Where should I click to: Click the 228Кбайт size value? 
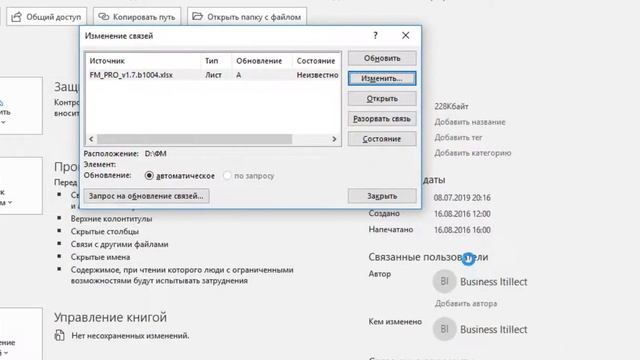pyautogui.click(x=451, y=107)
